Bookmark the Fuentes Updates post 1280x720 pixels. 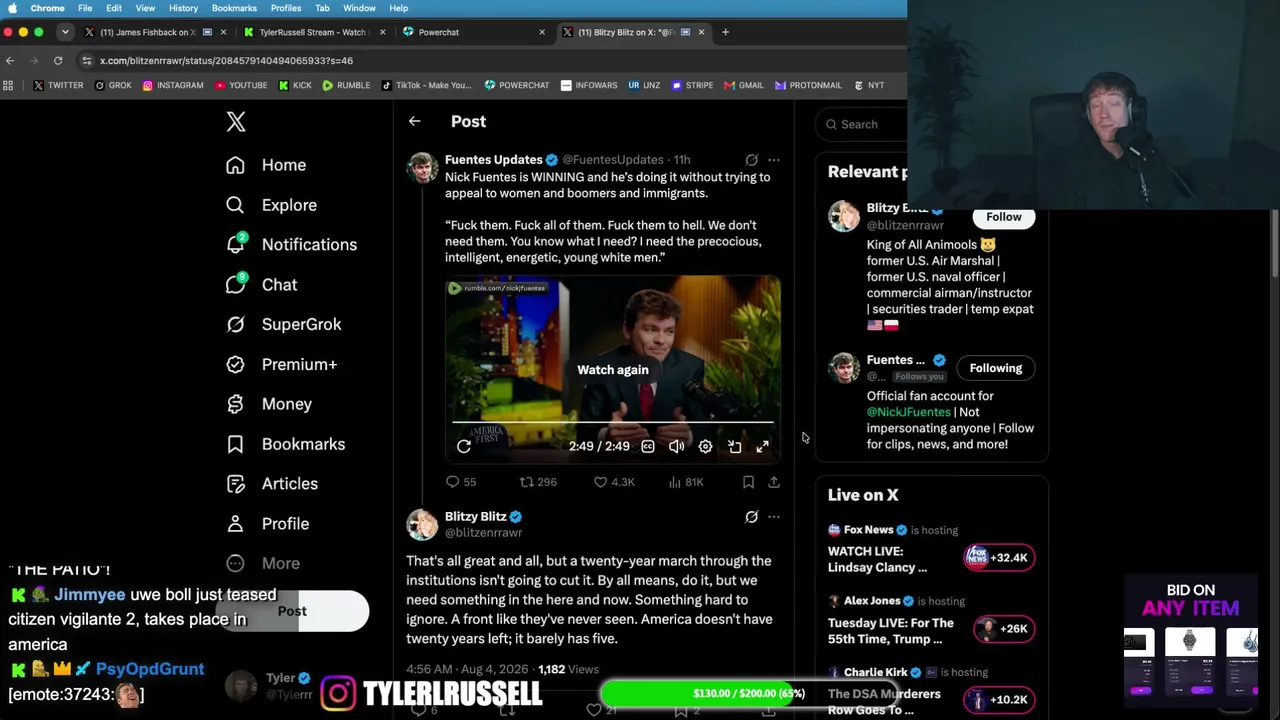coord(748,482)
